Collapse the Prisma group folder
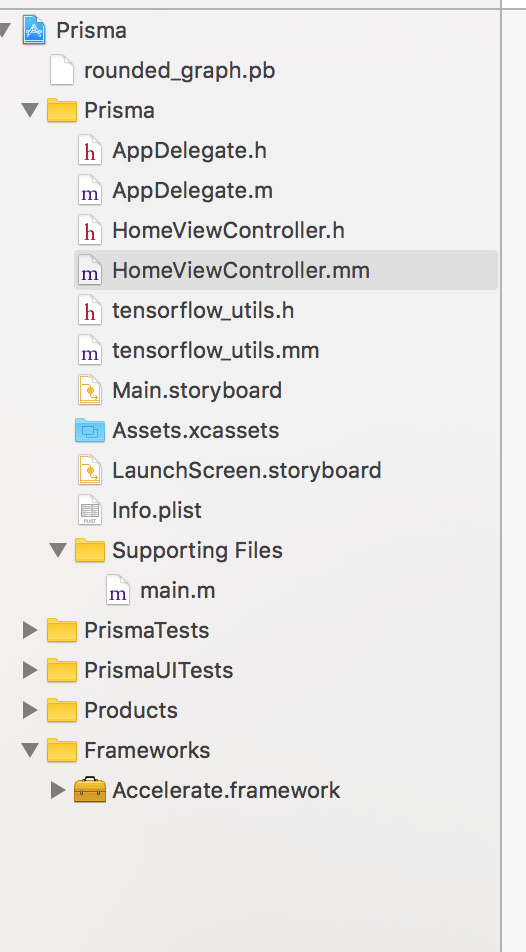This screenshot has height=952, width=526. click(x=30, y=110)
